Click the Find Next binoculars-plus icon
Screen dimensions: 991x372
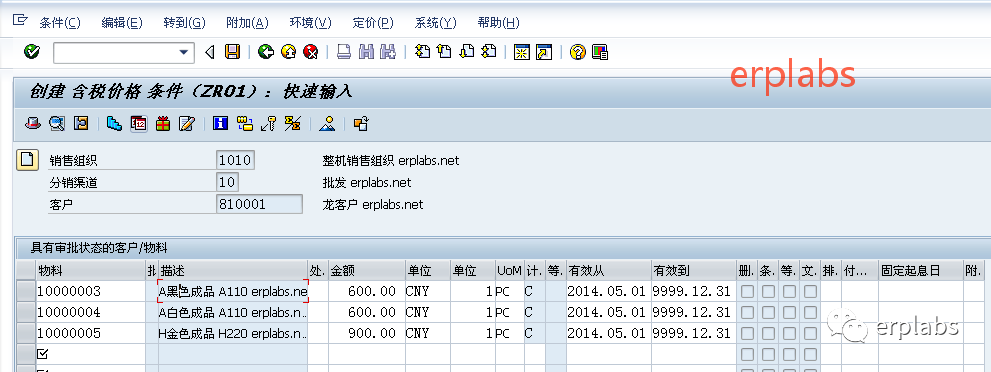pyautogui.click(x=387, y=52)
